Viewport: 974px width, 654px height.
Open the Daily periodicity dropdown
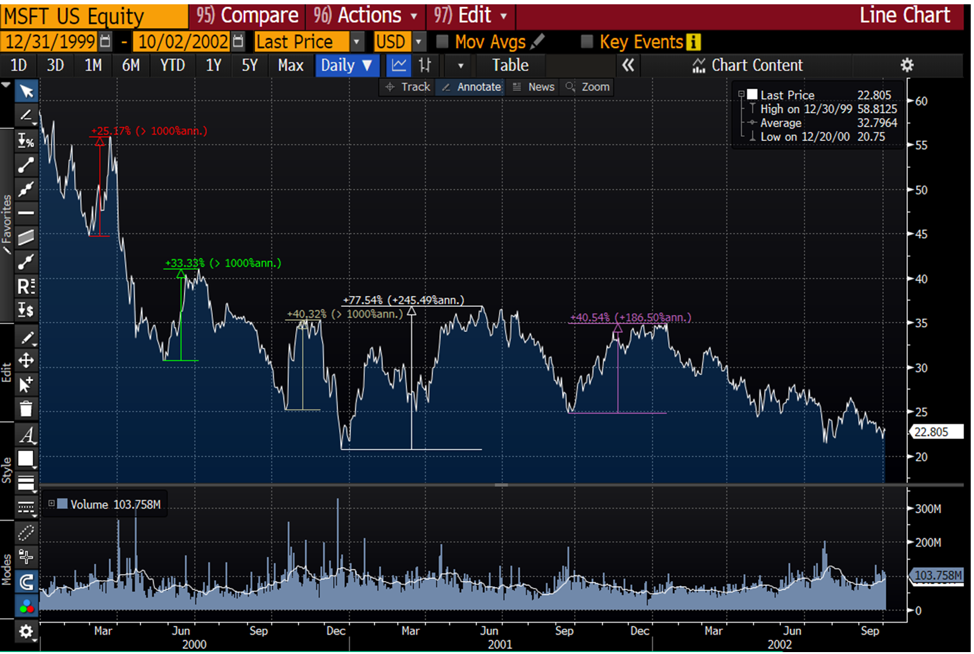pyautogui.click(x=347, y=65)
